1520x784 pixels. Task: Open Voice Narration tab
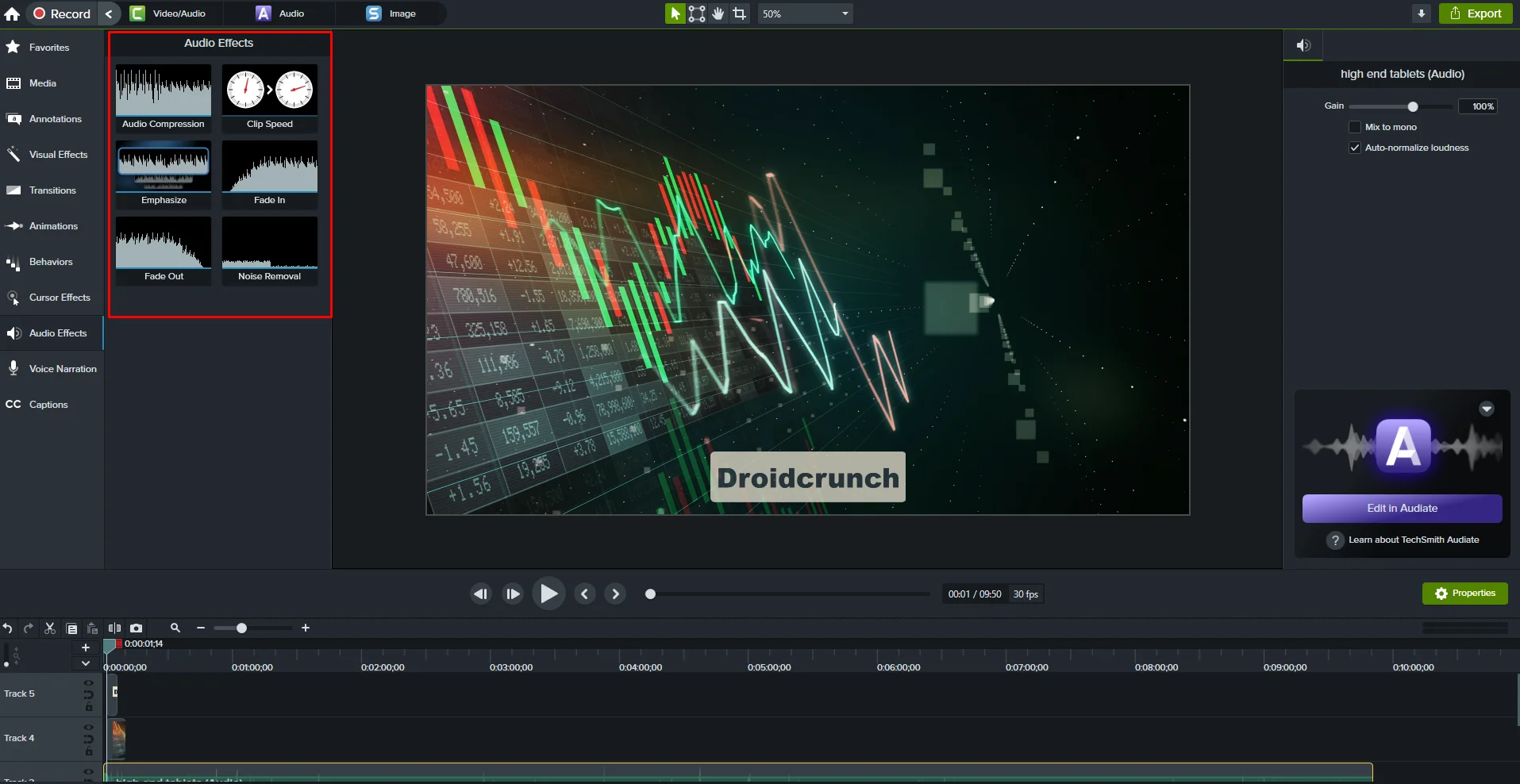[x=51, y=369]
